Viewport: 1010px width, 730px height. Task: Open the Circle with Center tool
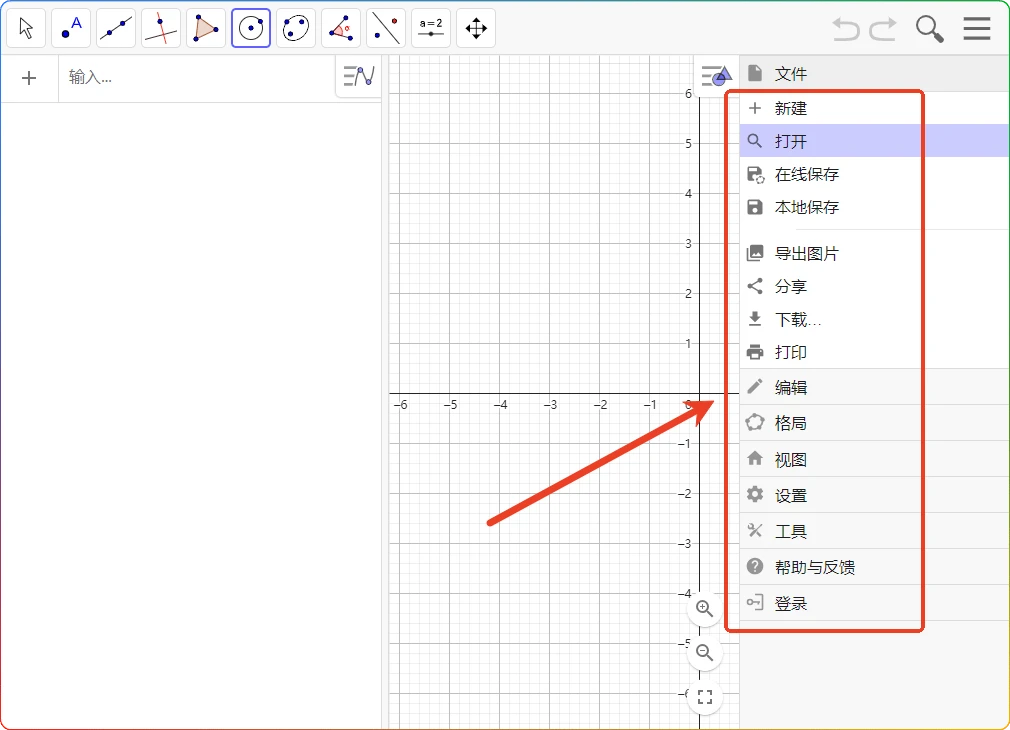click(x=251, y=28)
